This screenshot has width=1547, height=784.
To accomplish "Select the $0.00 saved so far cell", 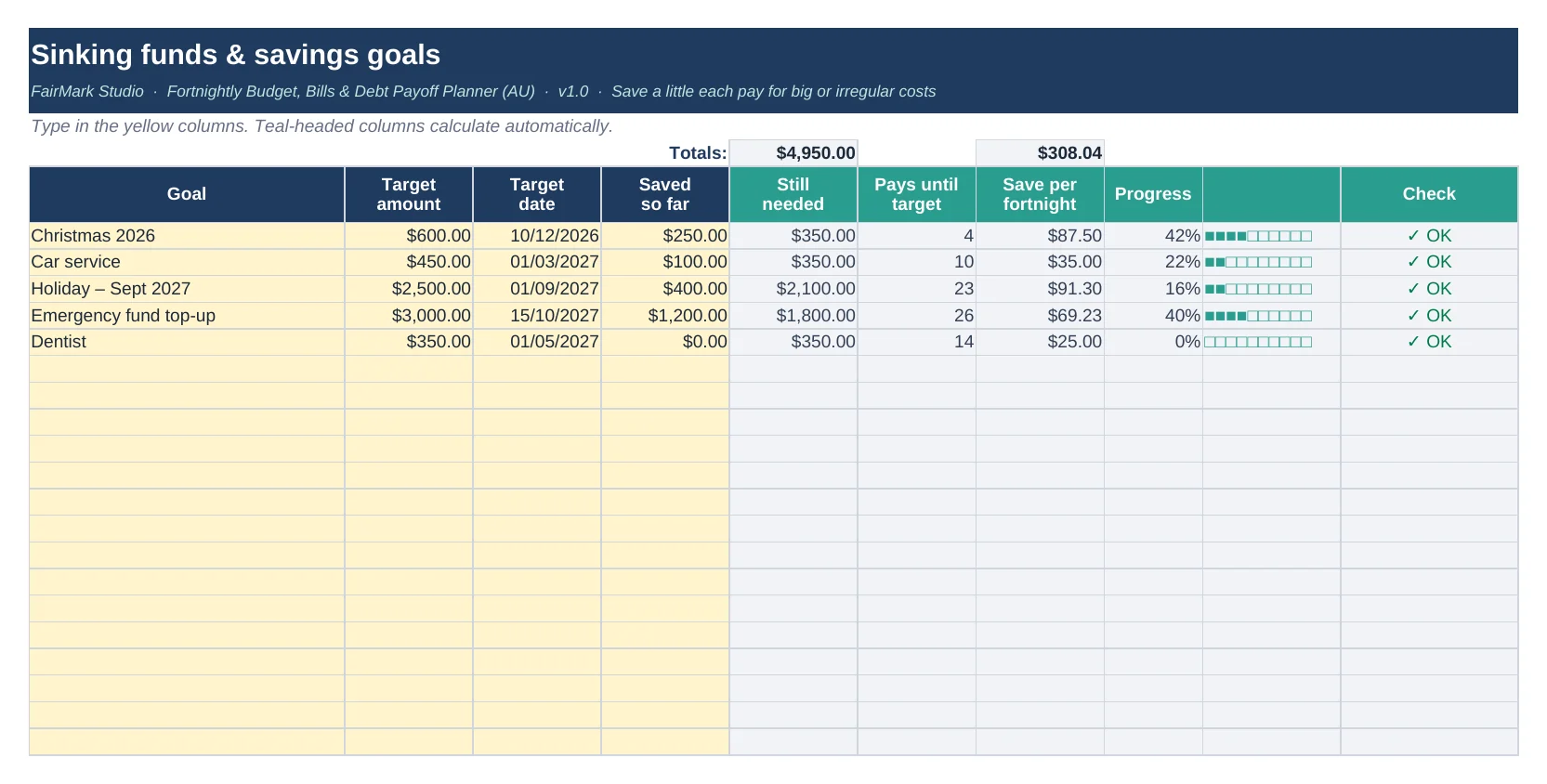I will [x=665, y=342].
